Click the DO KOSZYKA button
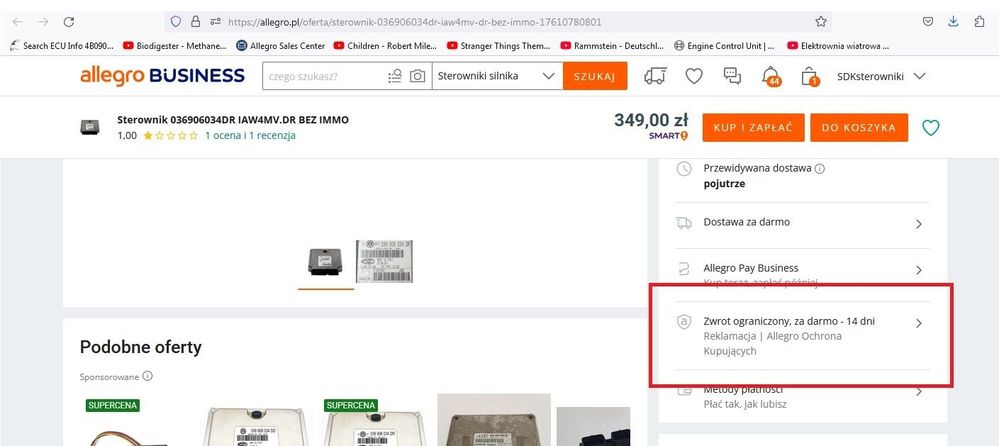 pos(858,128)
